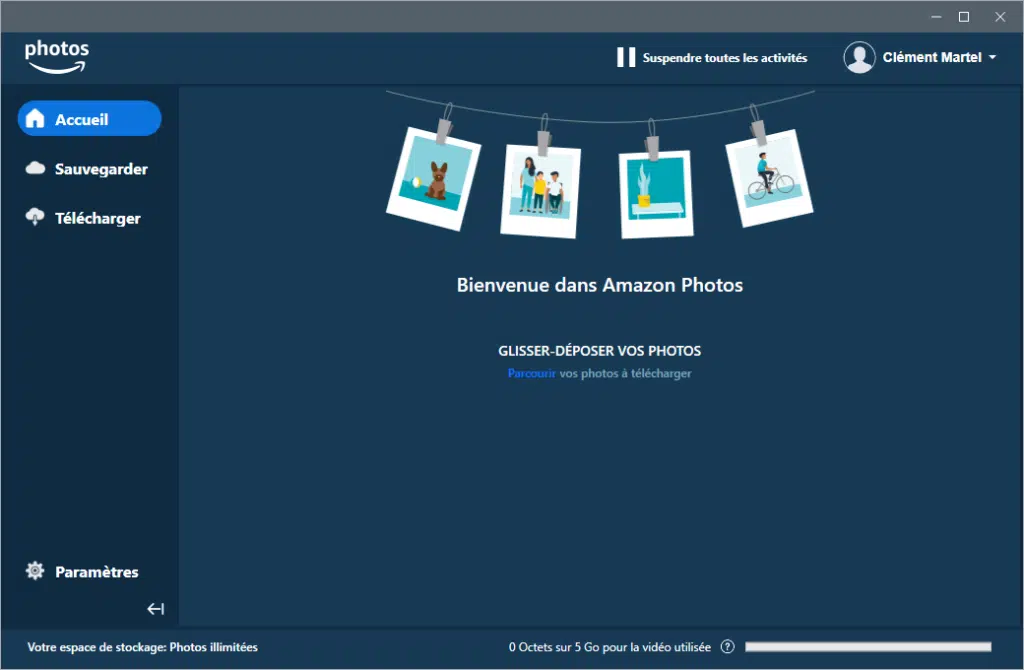Click the Parcourir link
Viewport: 1024px width, 670px height.
[x=532, y=374]
